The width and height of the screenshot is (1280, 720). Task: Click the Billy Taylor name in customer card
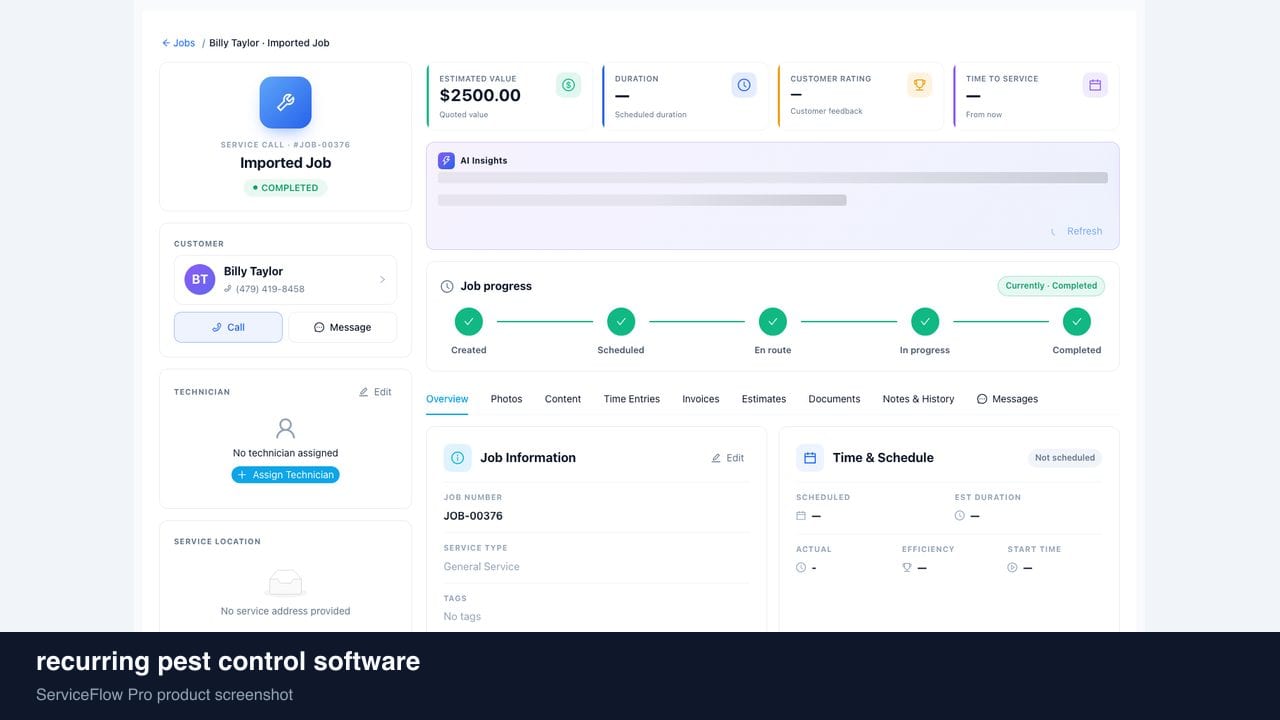[x=253, y=271]
